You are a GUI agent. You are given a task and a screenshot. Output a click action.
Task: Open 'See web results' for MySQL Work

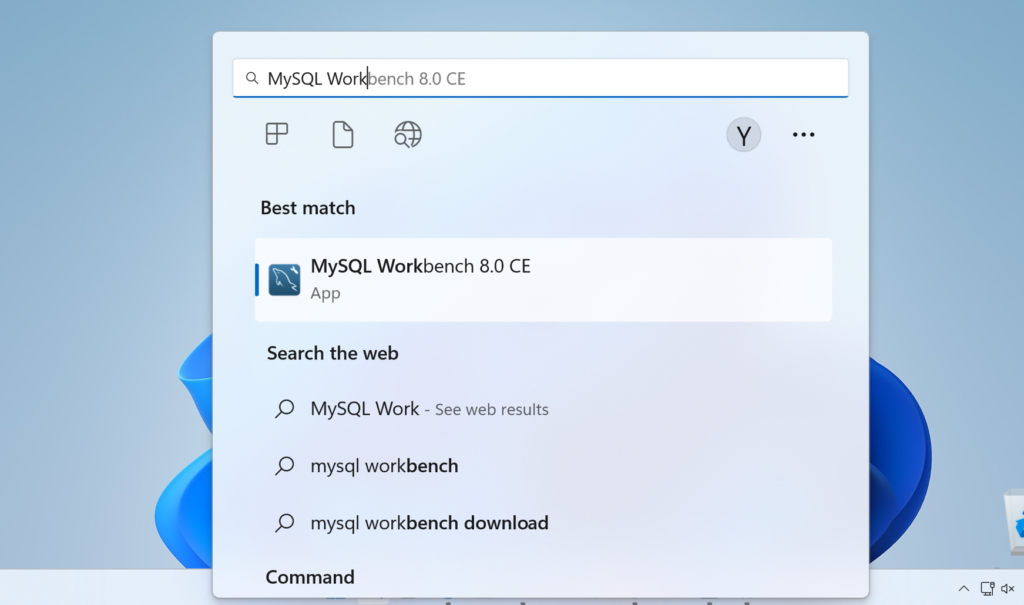click(490, 409)
